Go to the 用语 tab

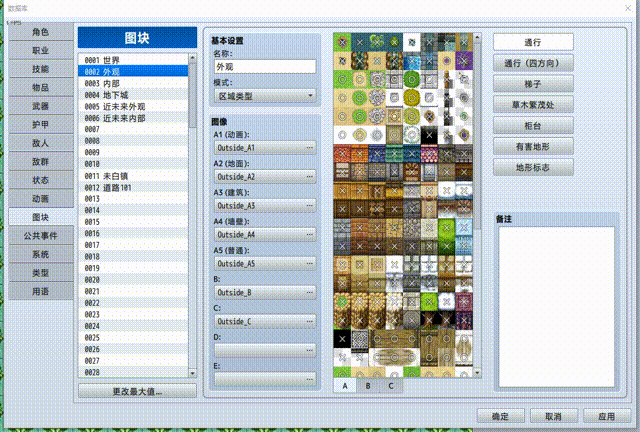[40, 292]
